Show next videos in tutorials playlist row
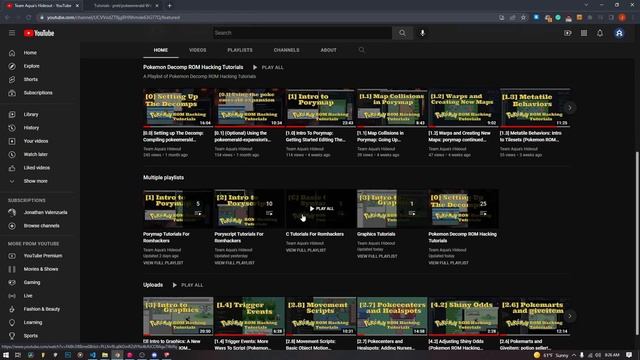640x360 pixels. (570, 108)
